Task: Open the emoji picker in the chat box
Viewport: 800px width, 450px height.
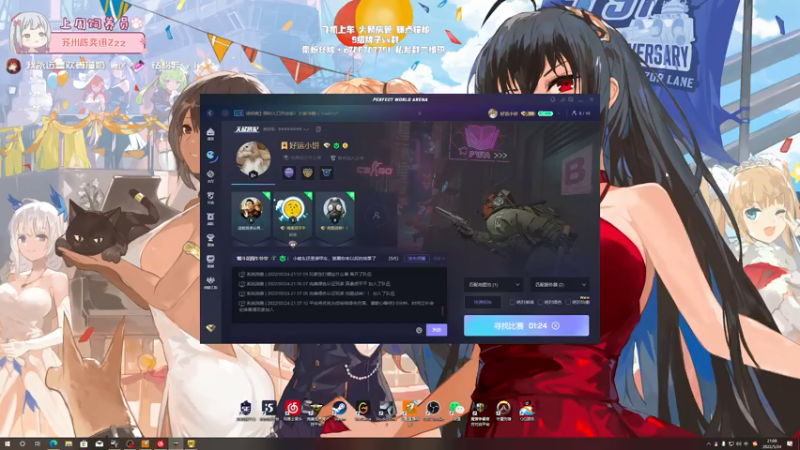Action: pyautogui.click(x=419, y=330)
